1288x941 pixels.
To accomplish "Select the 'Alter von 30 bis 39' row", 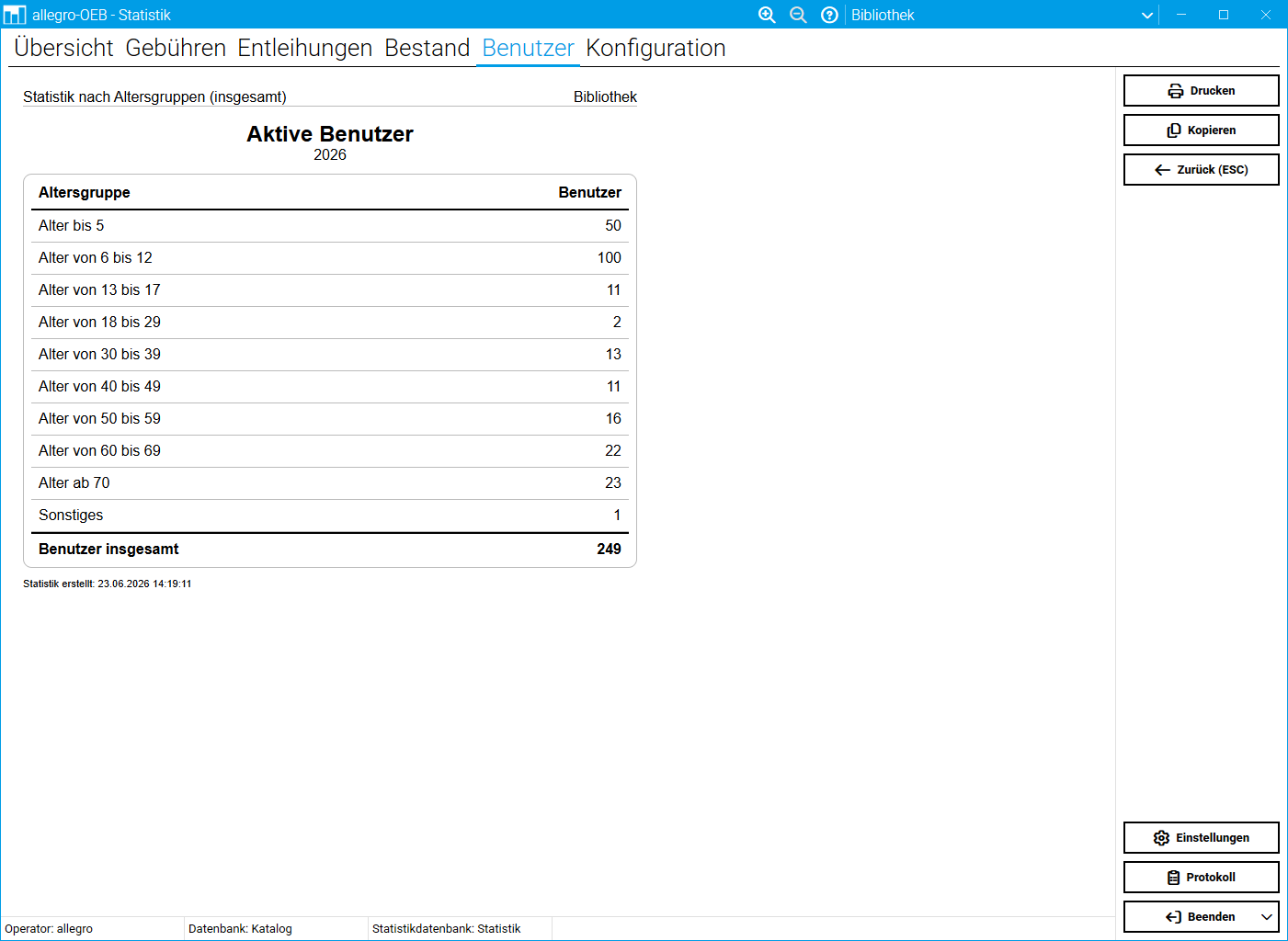I will pos(330,355).
